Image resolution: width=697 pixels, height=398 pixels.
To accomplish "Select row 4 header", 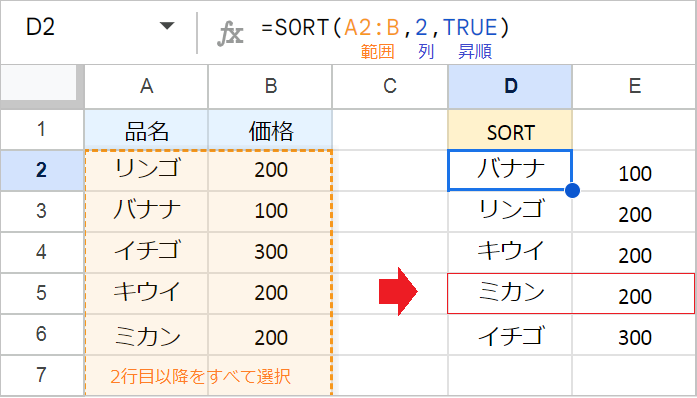I will (42, 252).
